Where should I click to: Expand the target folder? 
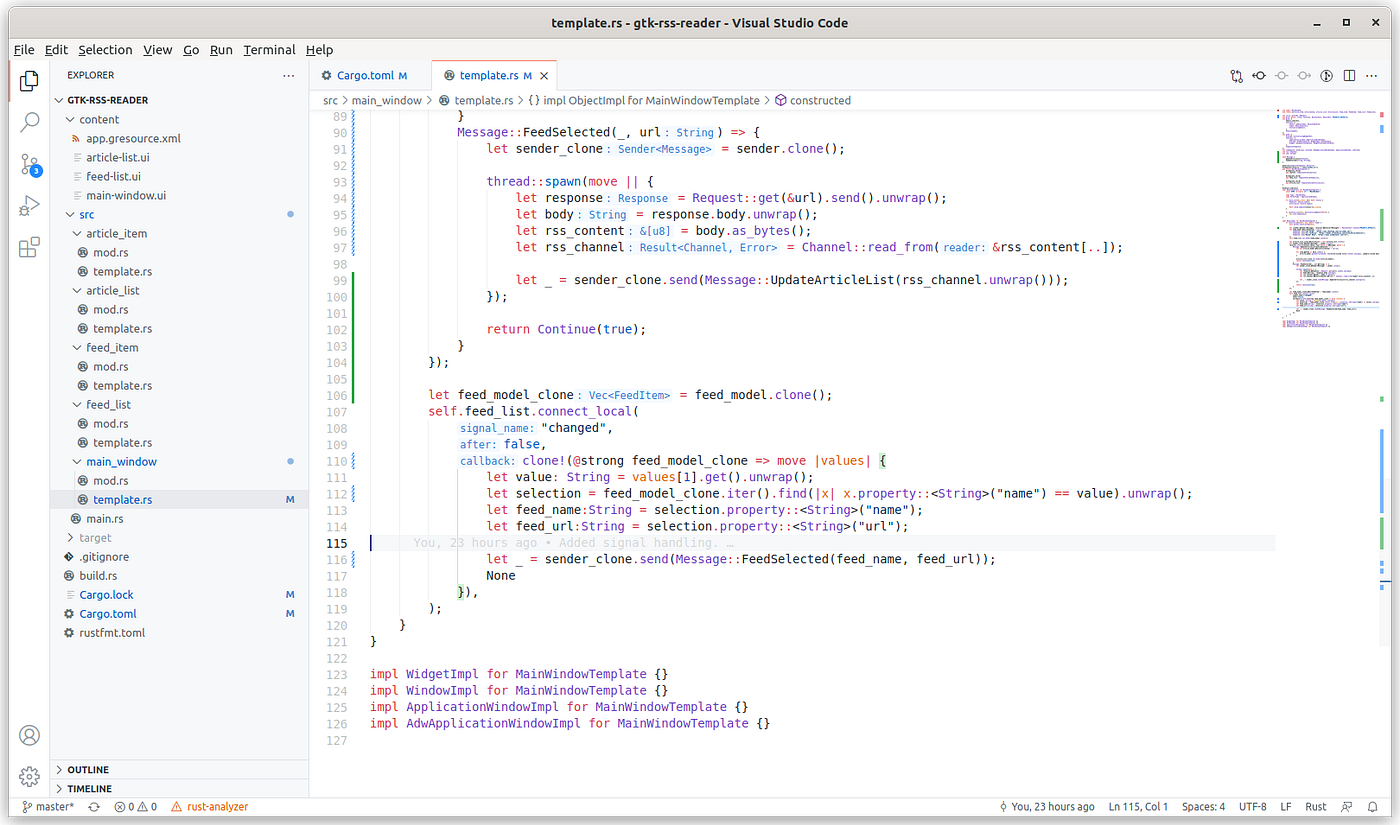click(94, 537)
